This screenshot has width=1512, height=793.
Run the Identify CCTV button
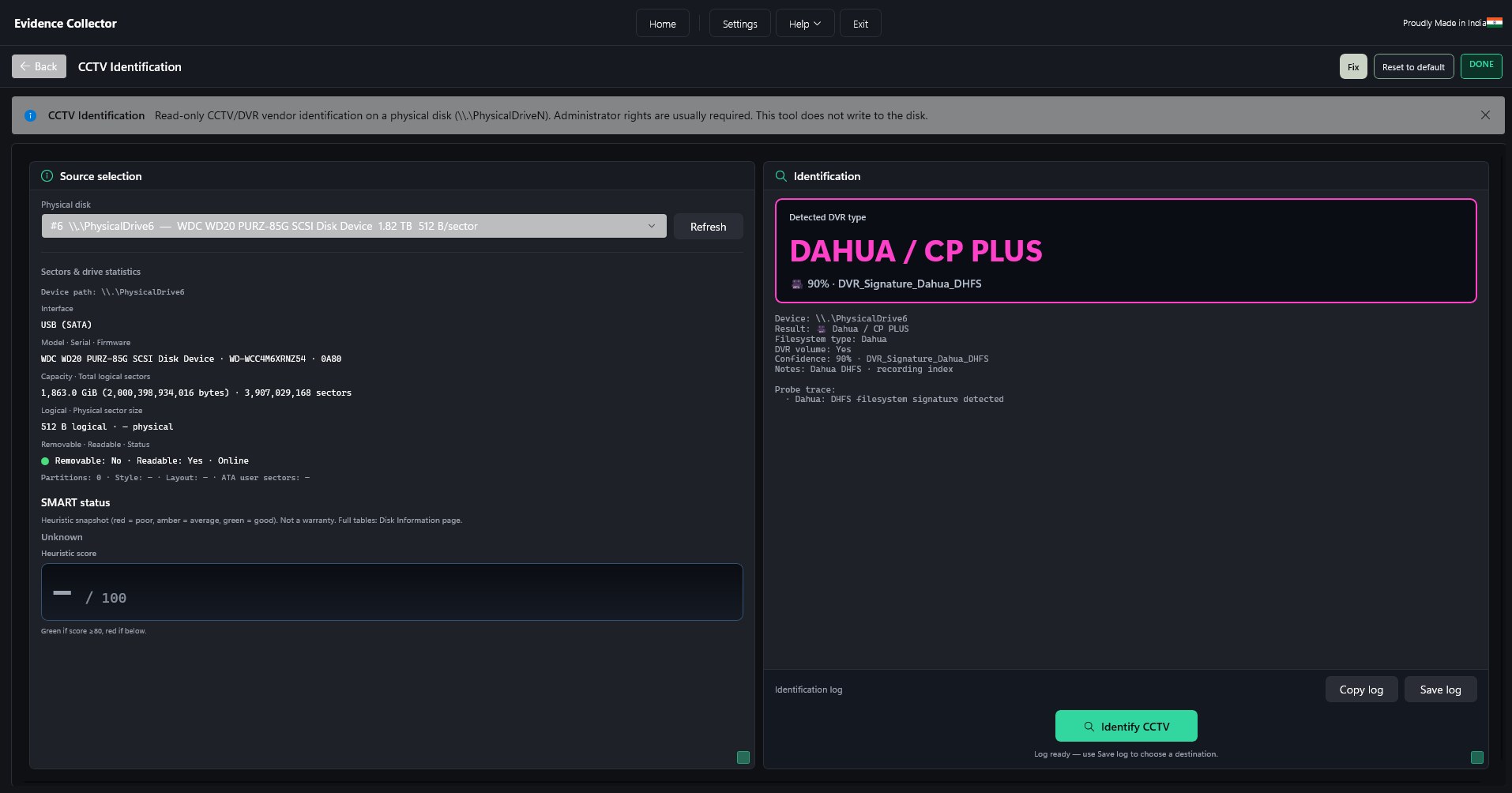(1126, 726)
